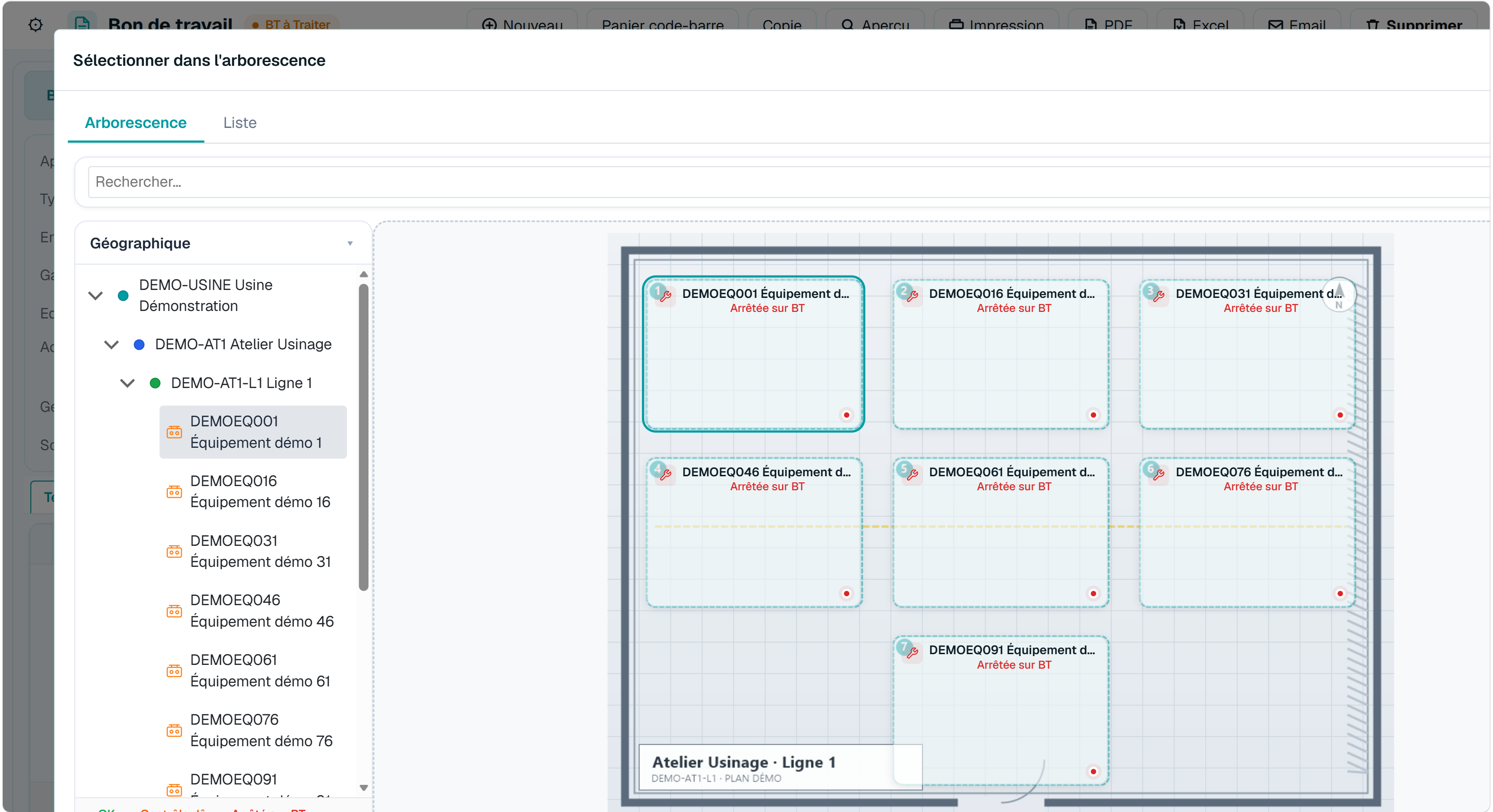Viewport: 1493px width, 812px height.
Task: Click the blue dot beside DEMO-AT1 Atelier Usinage
Action: 139,345
